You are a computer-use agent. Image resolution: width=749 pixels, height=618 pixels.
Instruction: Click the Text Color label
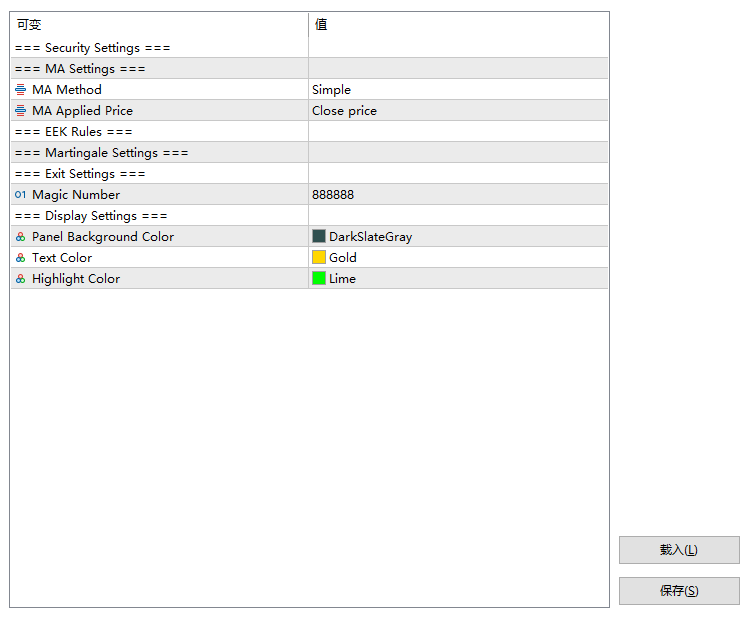tap(62, 258)
